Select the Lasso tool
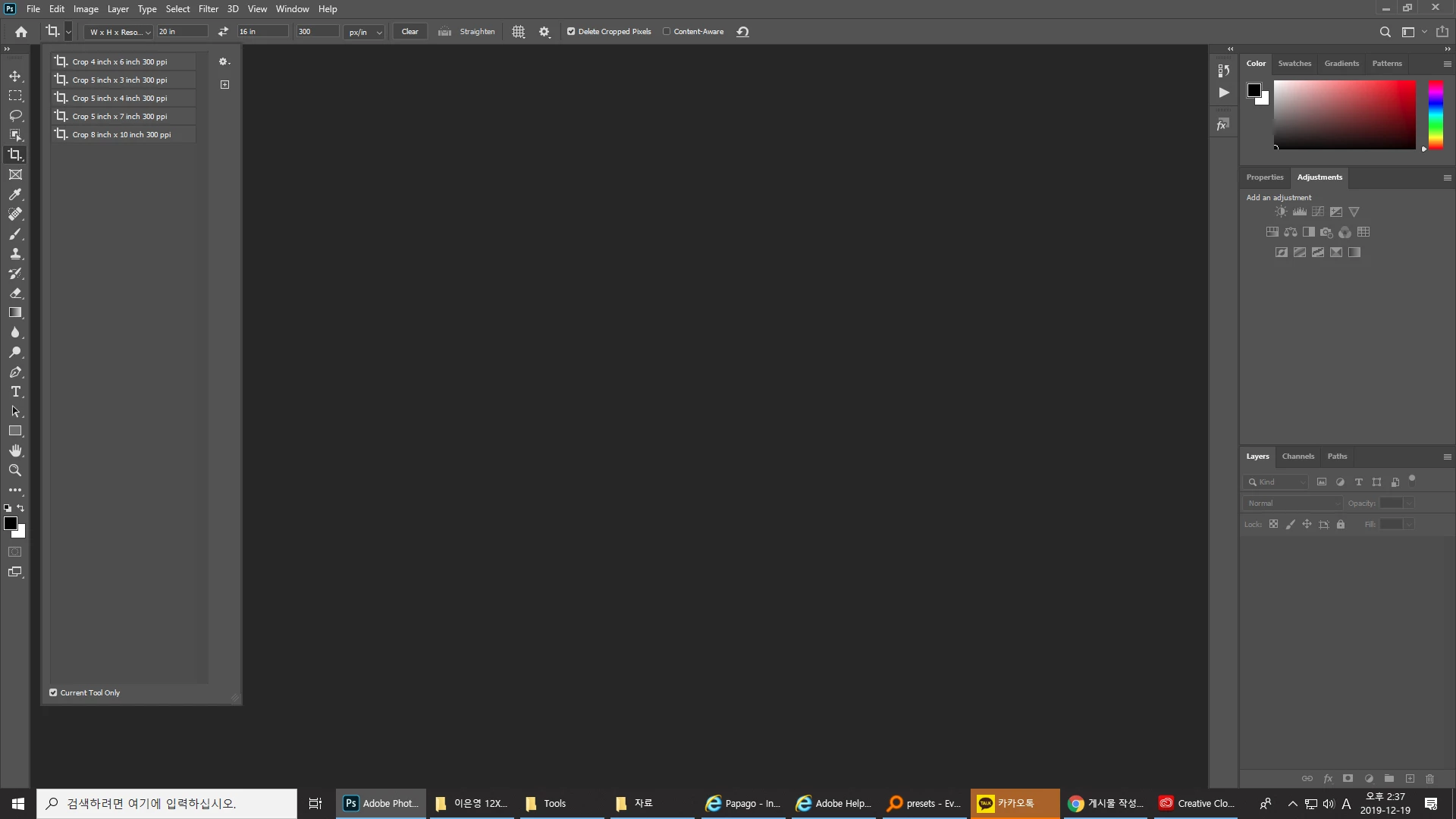This screenshot has width=1456, height=819. [15, 115]
